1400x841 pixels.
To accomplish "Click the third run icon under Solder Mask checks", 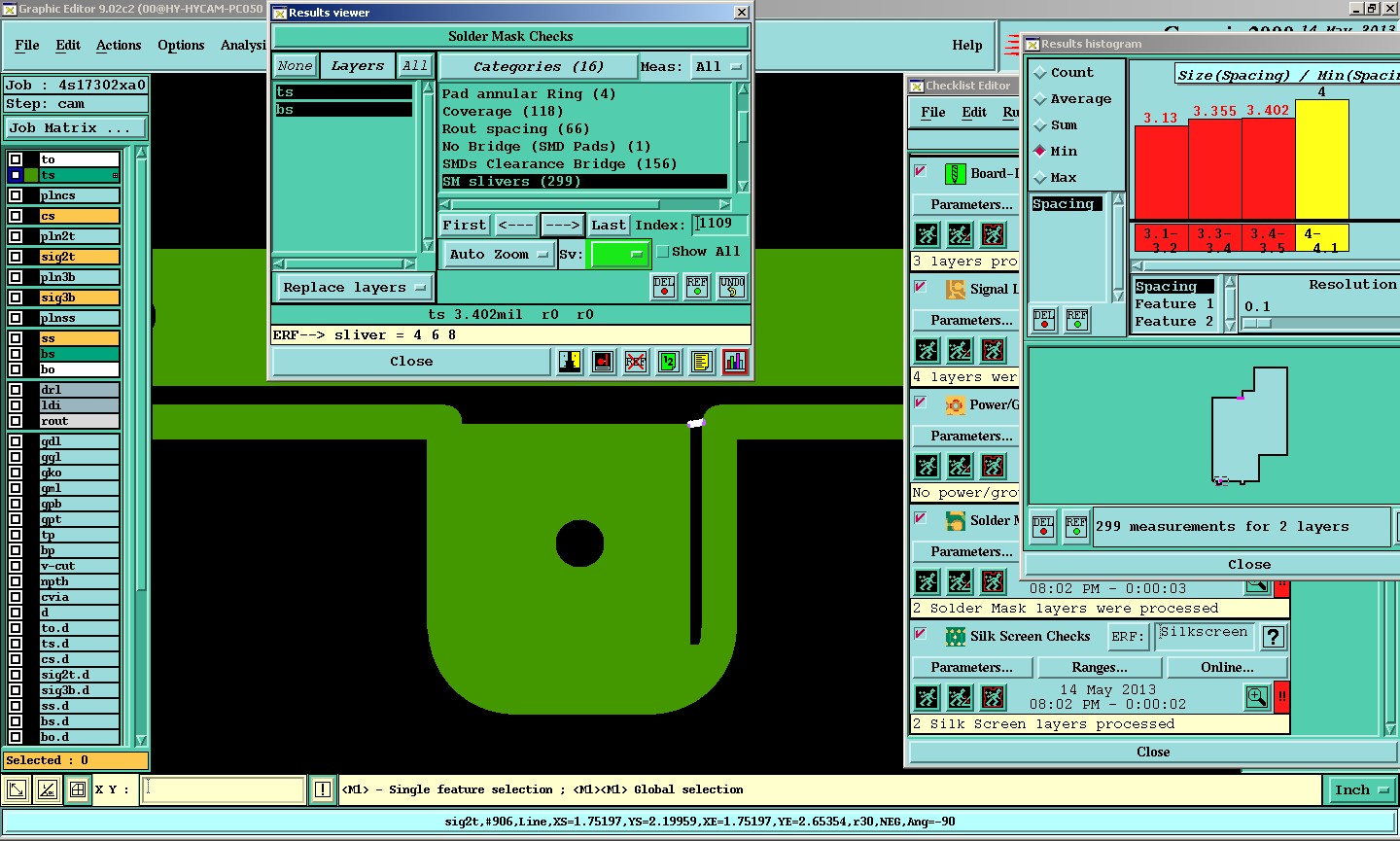I will tap(993, 581).
